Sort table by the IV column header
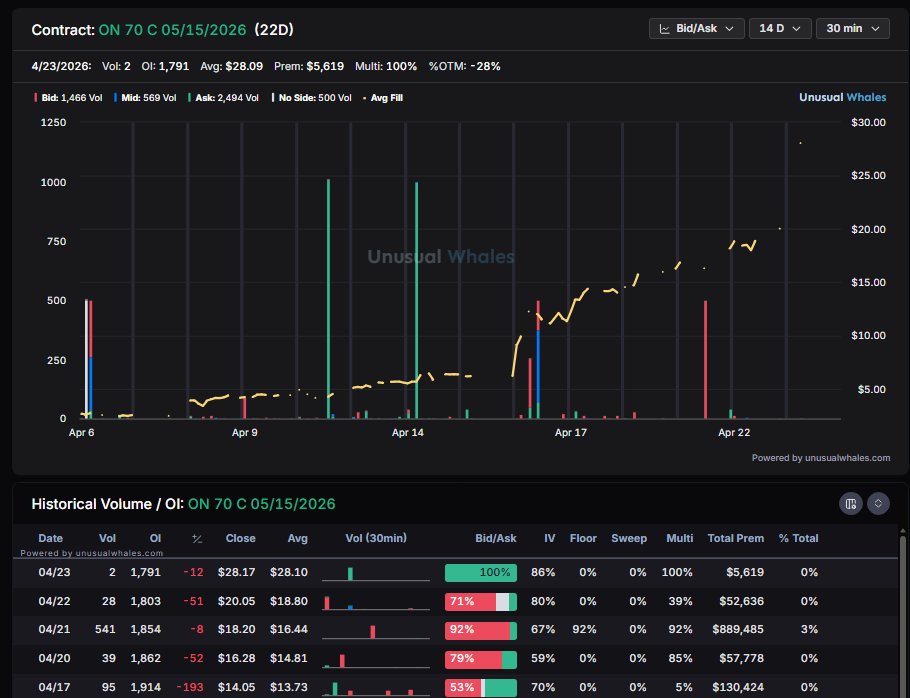This screenshot has width=910, height=698. (549, 538)
